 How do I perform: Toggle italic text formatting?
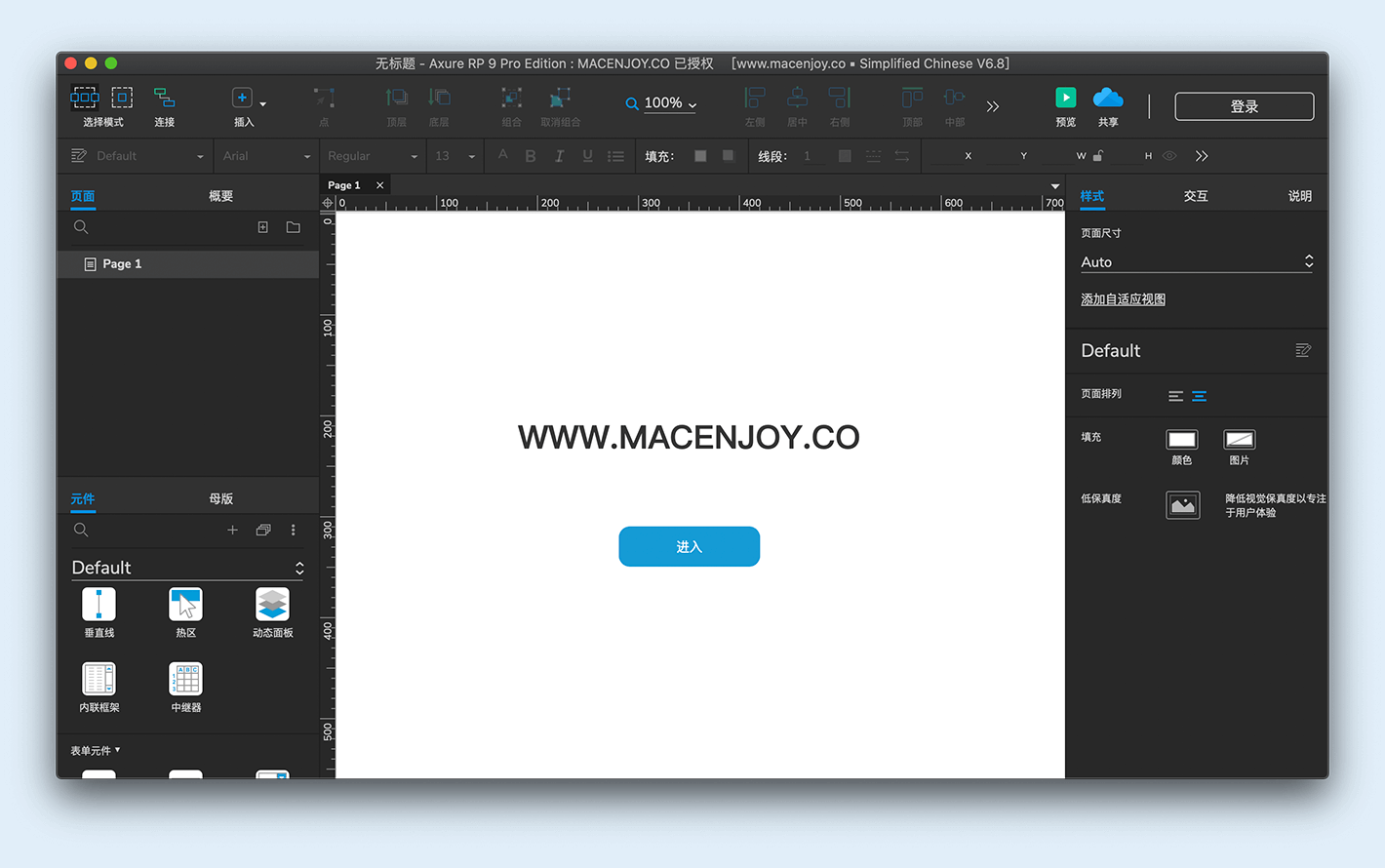click(x=558, y=155)
